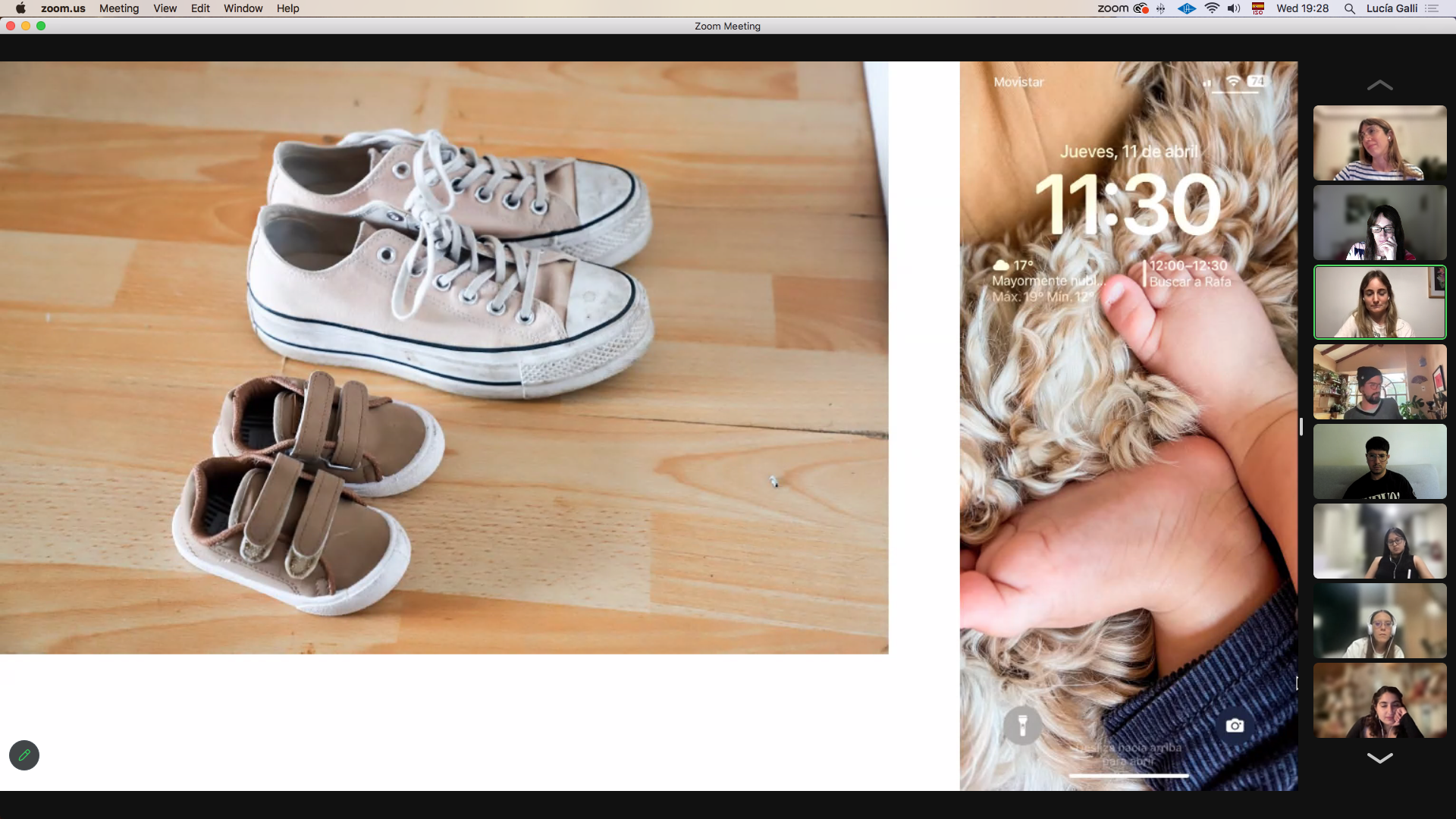Open the Universal Audio blue diamond icon
This screenshot has height=819, width=1456.
point(1187,8)
